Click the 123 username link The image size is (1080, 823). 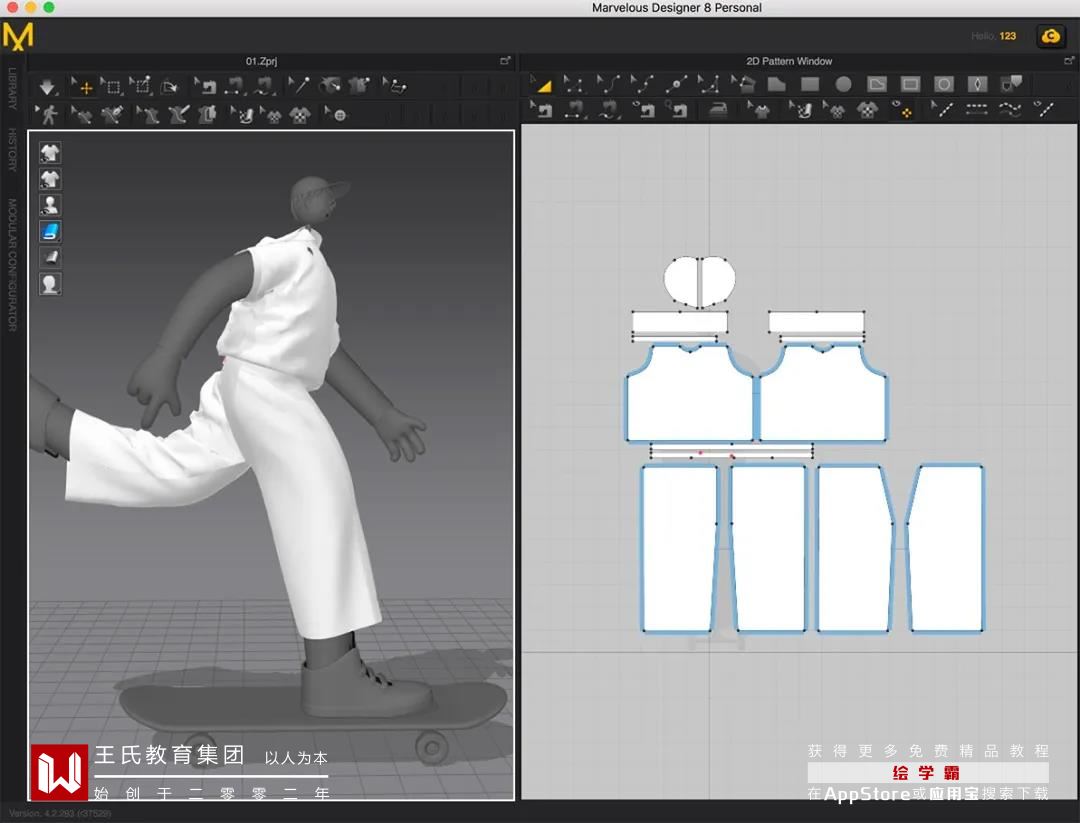click(x=1007, y=36)
